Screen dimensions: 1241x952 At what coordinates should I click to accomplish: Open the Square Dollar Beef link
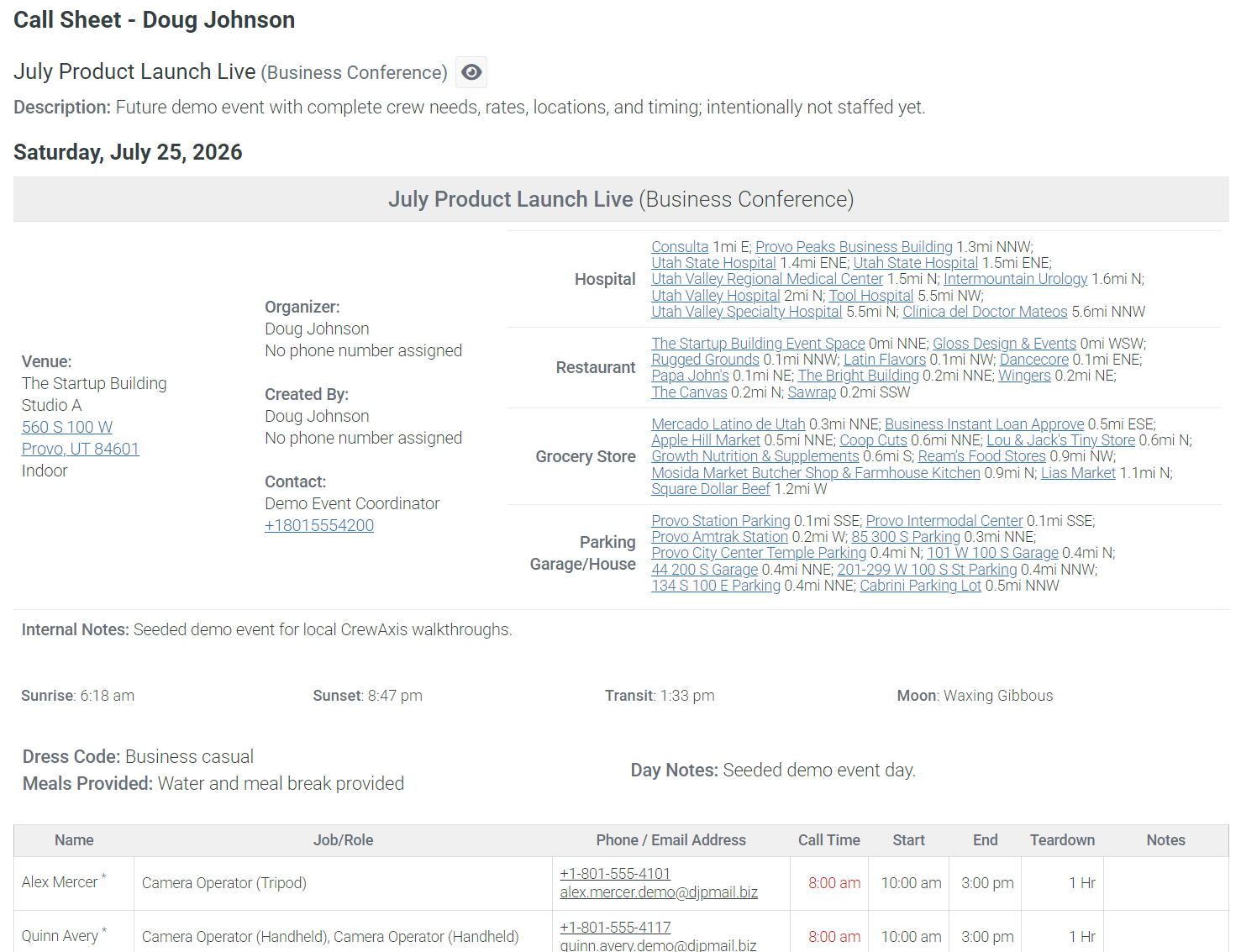711,489
